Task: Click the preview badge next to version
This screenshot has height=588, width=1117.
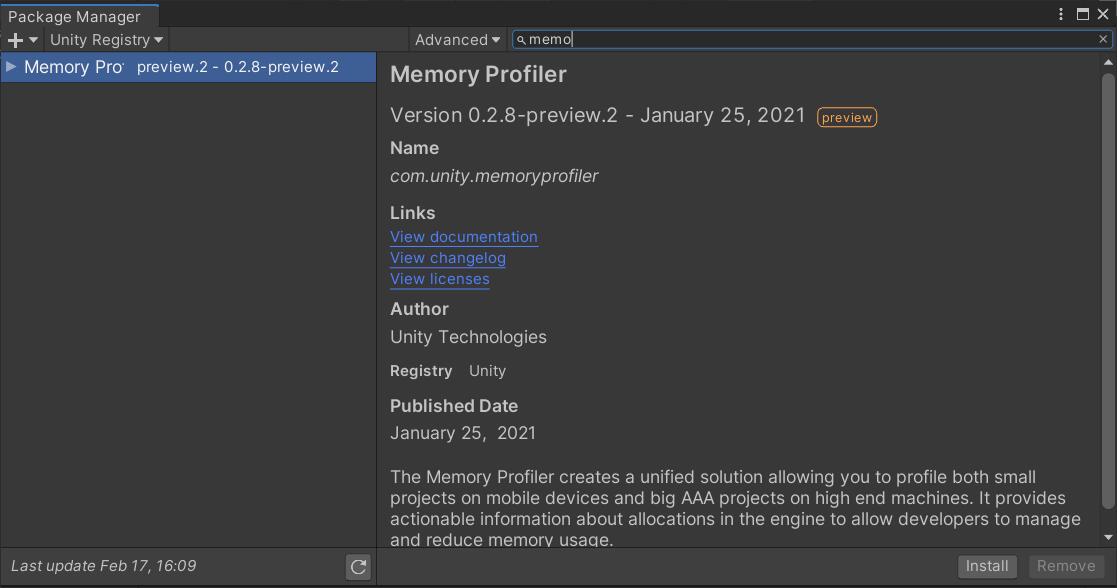Action: 846,117
